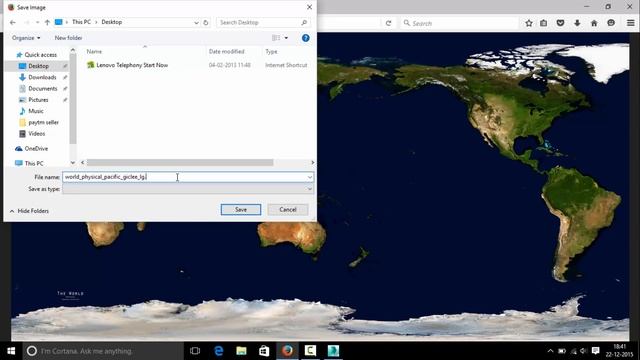Change the view layout icon
This screenshot has width=640, height=360.
pyautogui.click(x=276, y=38)
